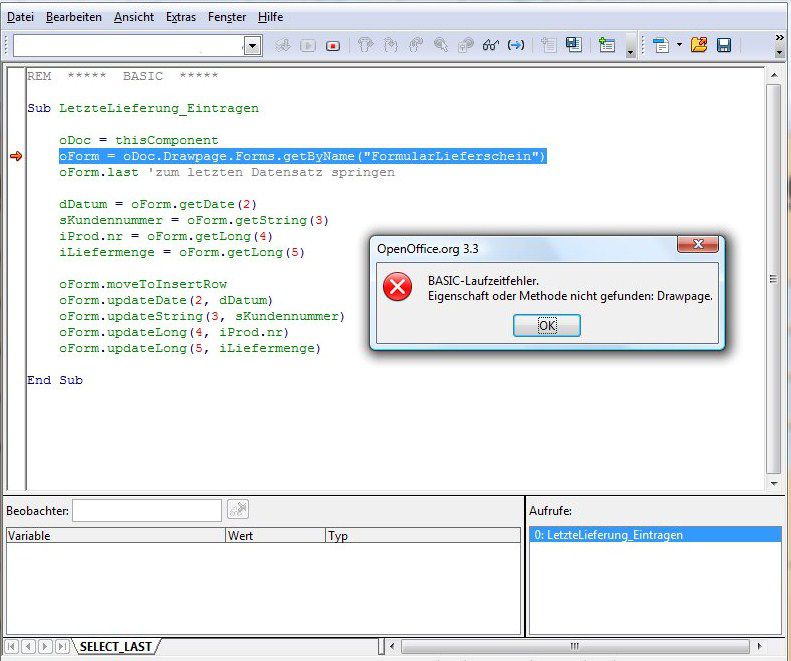Image resolution: width=791 pixels, height=661 pixels.
Task: Click horizontal scrollbar right arrow
Action: tap(760, 646)
